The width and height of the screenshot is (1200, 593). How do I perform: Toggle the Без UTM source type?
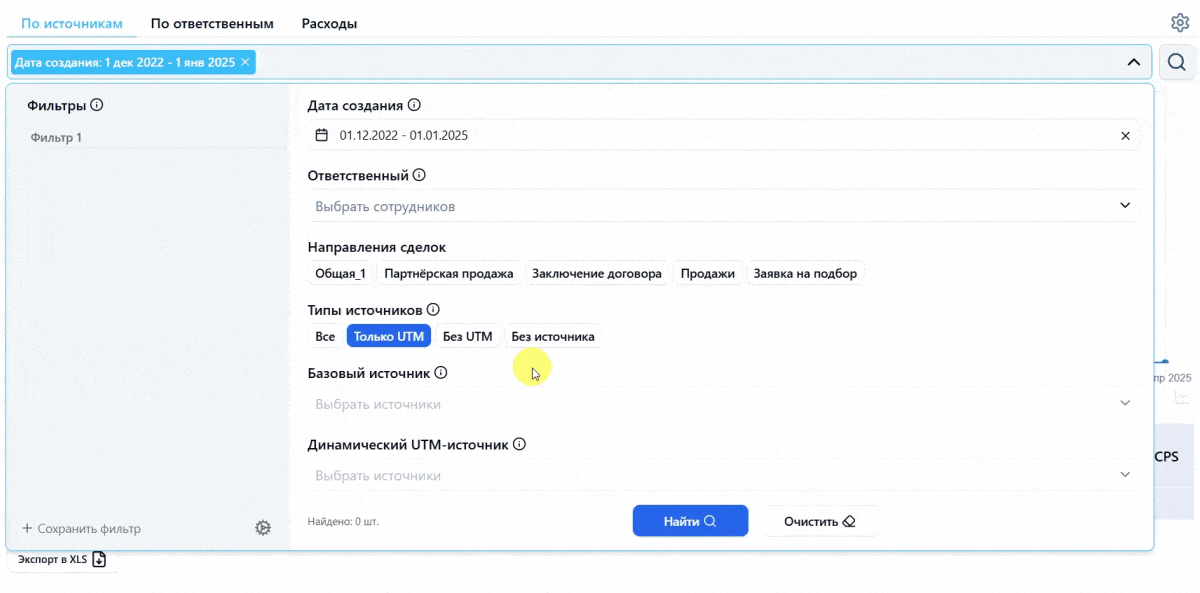[468, 336]
